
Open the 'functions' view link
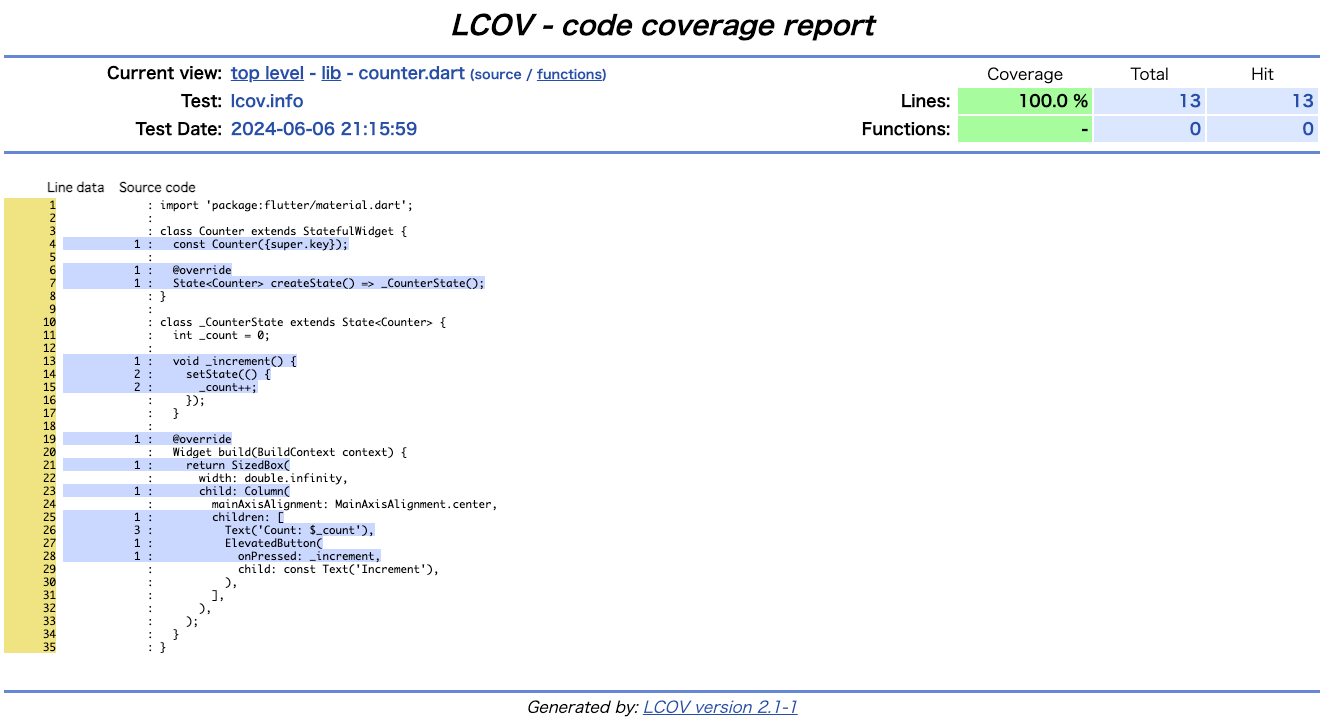click(569, 74)
